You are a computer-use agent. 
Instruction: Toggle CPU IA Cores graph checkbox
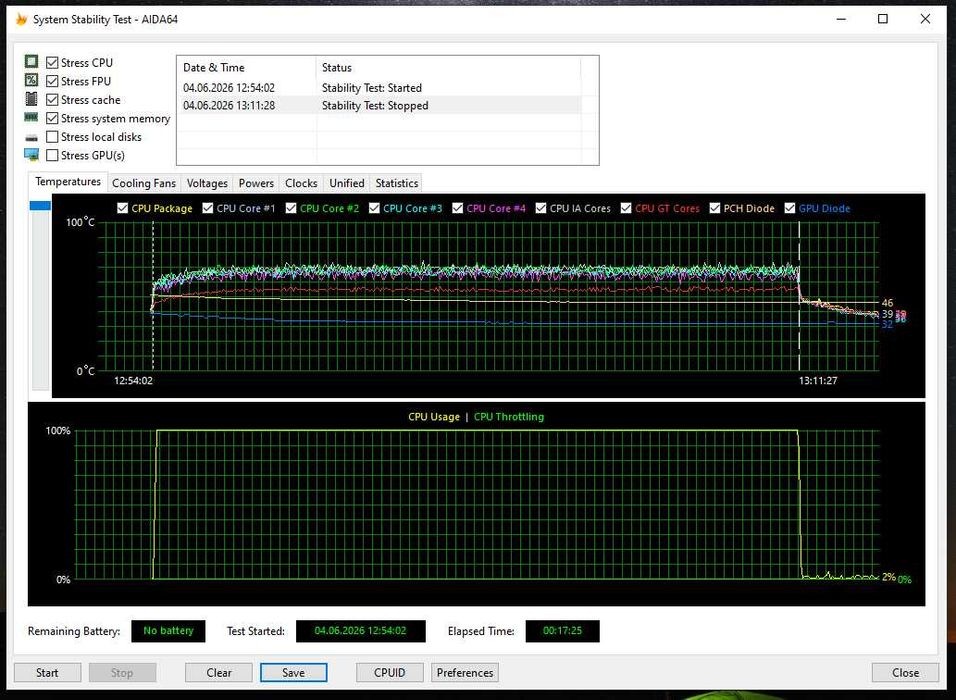click(x=541, y=209)
